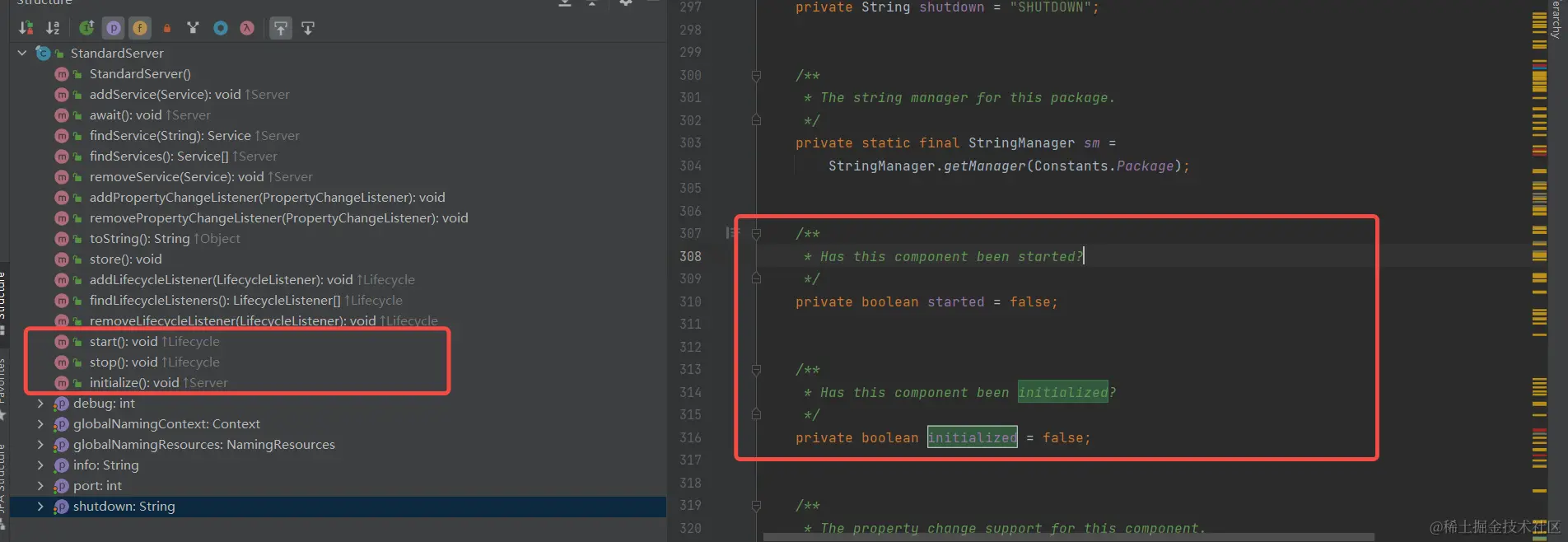This screenshot has height=542, width=1568.
Task: Collapse the StandardServer class node
Action: tap(22, 53)
